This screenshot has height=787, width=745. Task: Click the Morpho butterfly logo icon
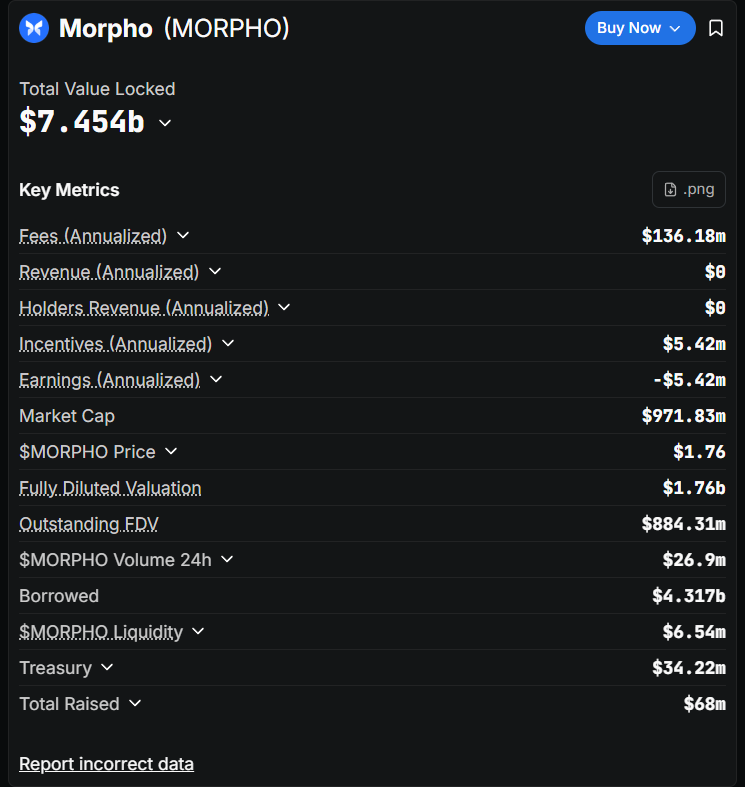pyautogui.click(x=34, y=28)
